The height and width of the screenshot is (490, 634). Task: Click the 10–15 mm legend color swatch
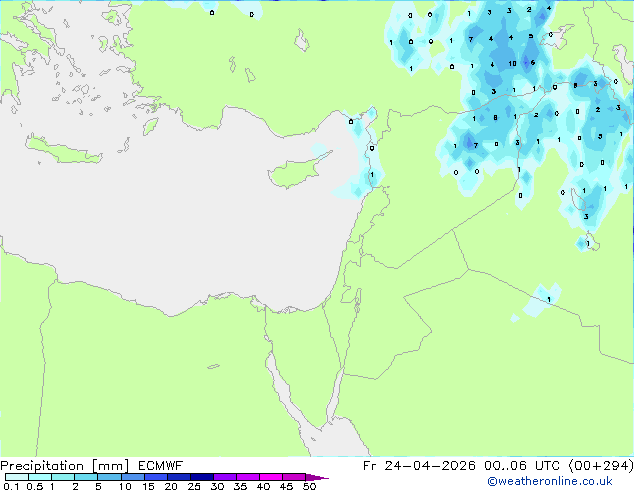132,477
